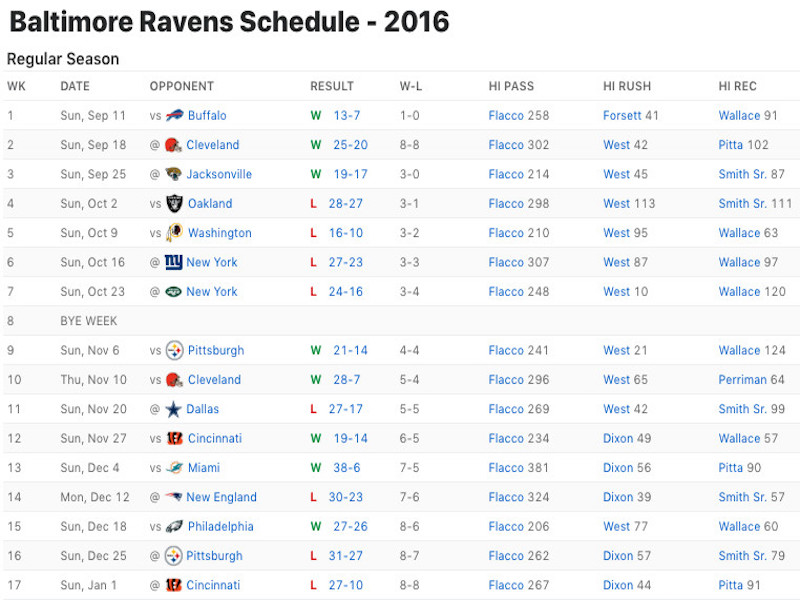This screenshot has height=600, width=800.
Task: Open the 27-10 game result link
Action: 345,585
